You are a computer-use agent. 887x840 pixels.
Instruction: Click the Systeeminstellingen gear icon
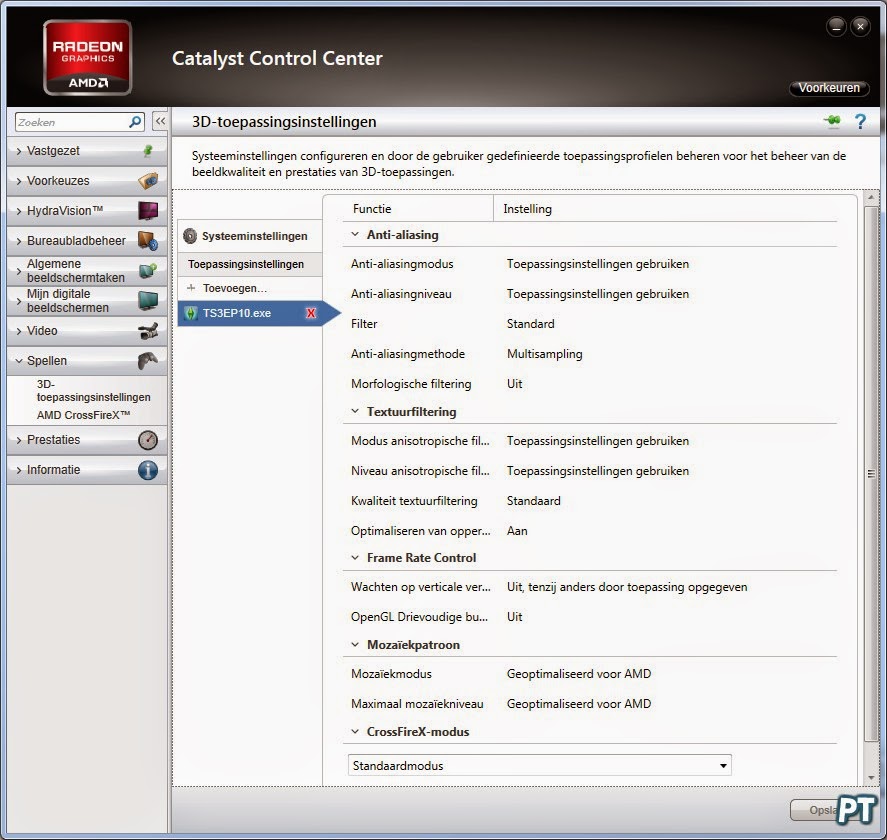point(190,236)
